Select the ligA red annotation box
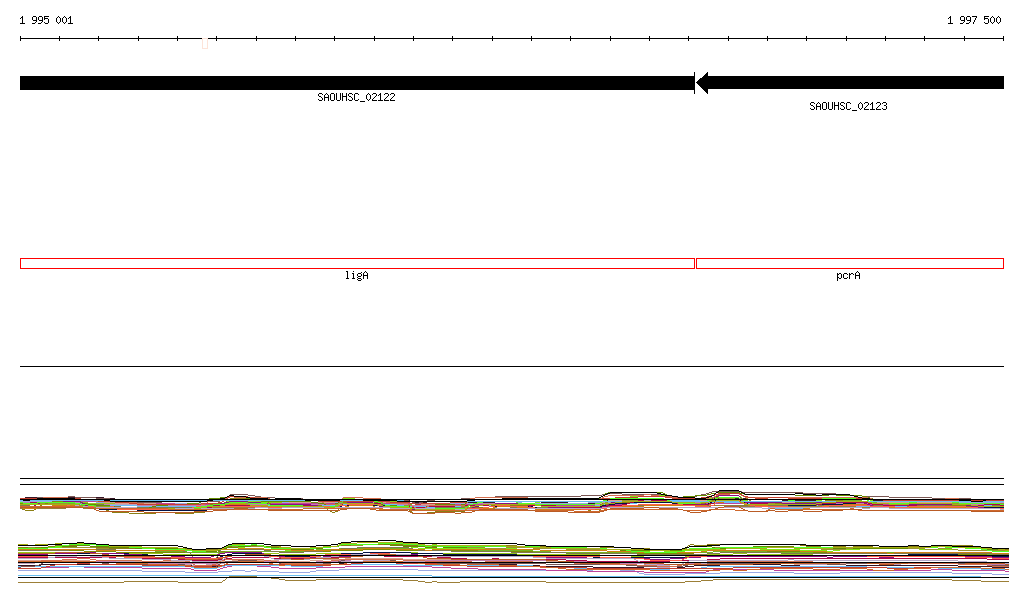This screenshot has height=611, width=1024. [357, 264]
